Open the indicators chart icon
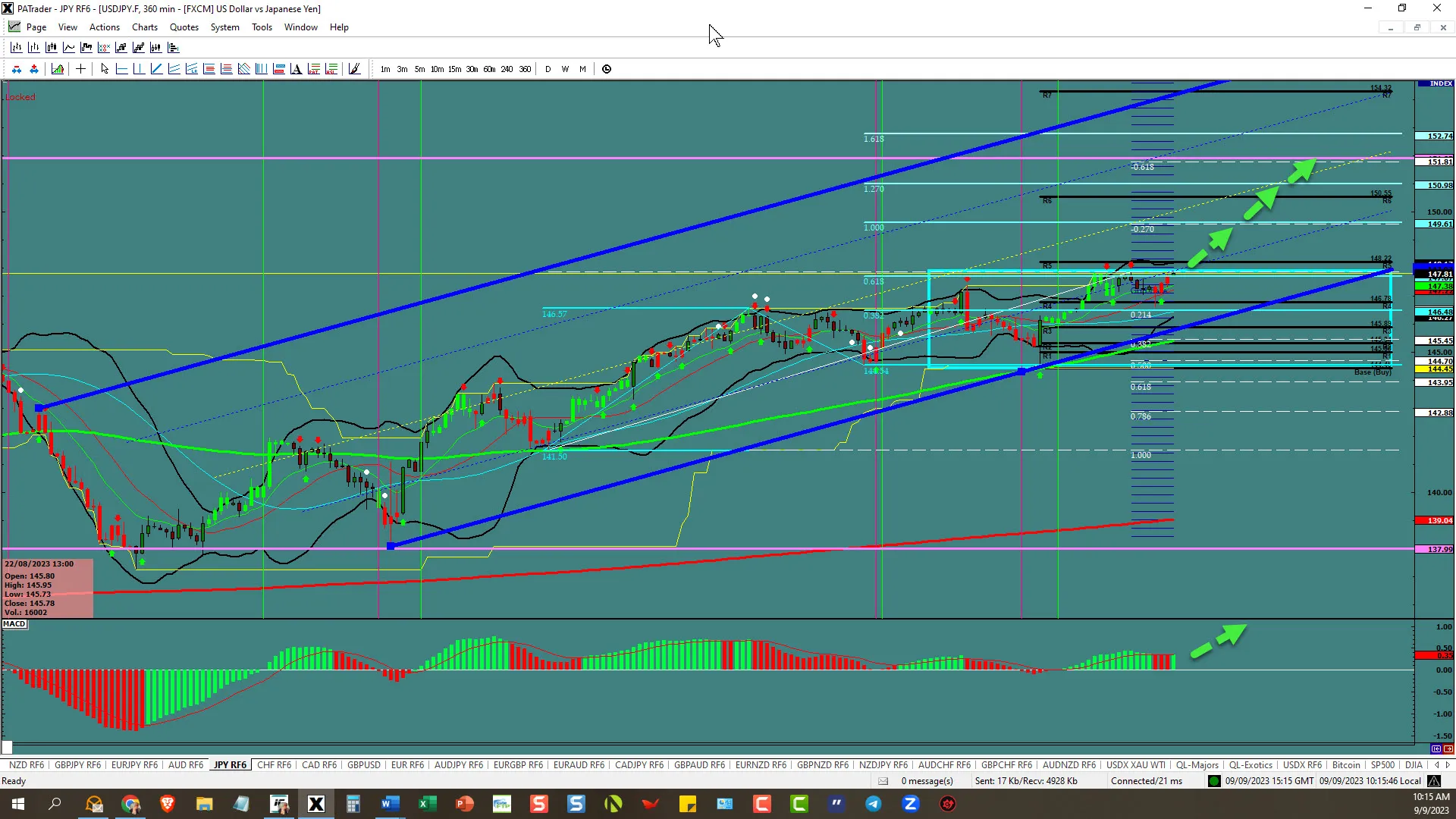The height and width of the screenshot is (819, 1456). click(57, 69)
